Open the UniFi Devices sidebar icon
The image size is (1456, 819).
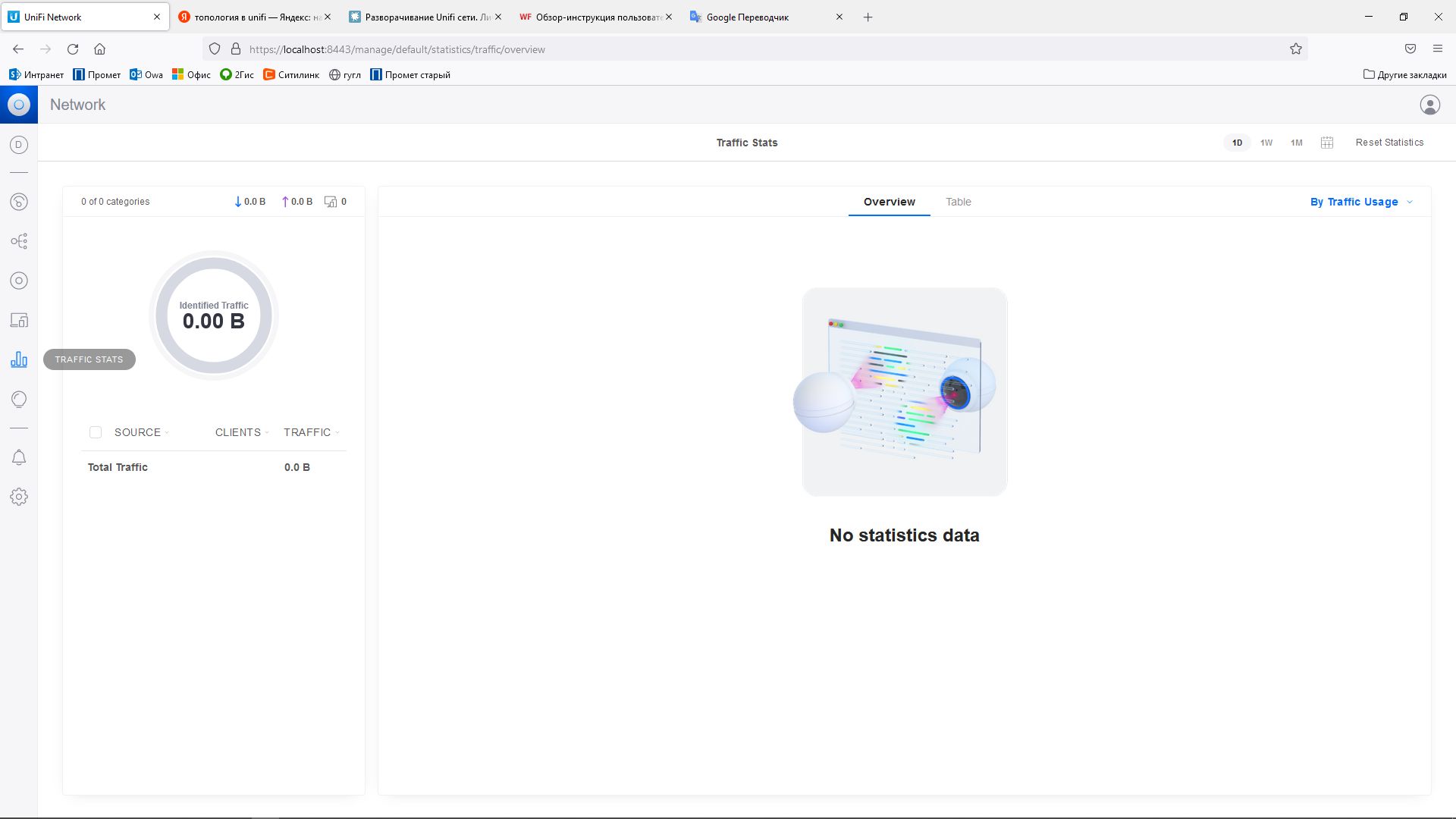pos(19,281)
